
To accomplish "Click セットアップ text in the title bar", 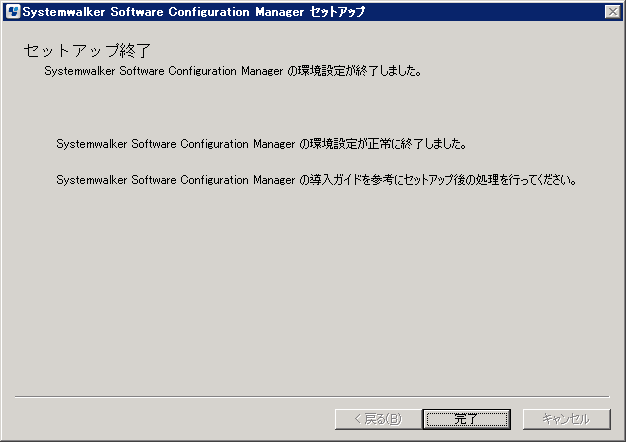I will 337,12.
